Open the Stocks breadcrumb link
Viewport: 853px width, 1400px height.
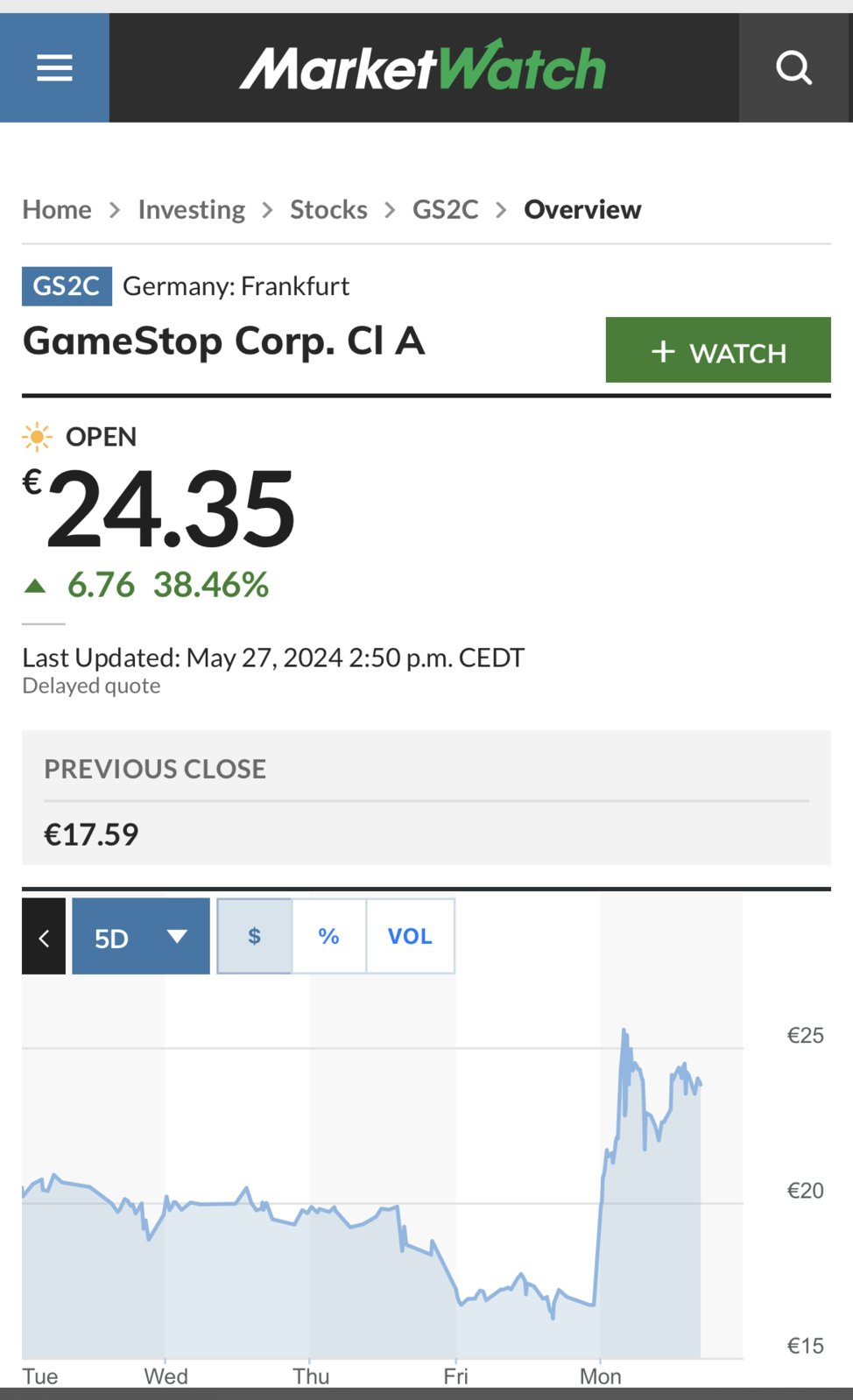pyautogui.click(x=328, y=209)
